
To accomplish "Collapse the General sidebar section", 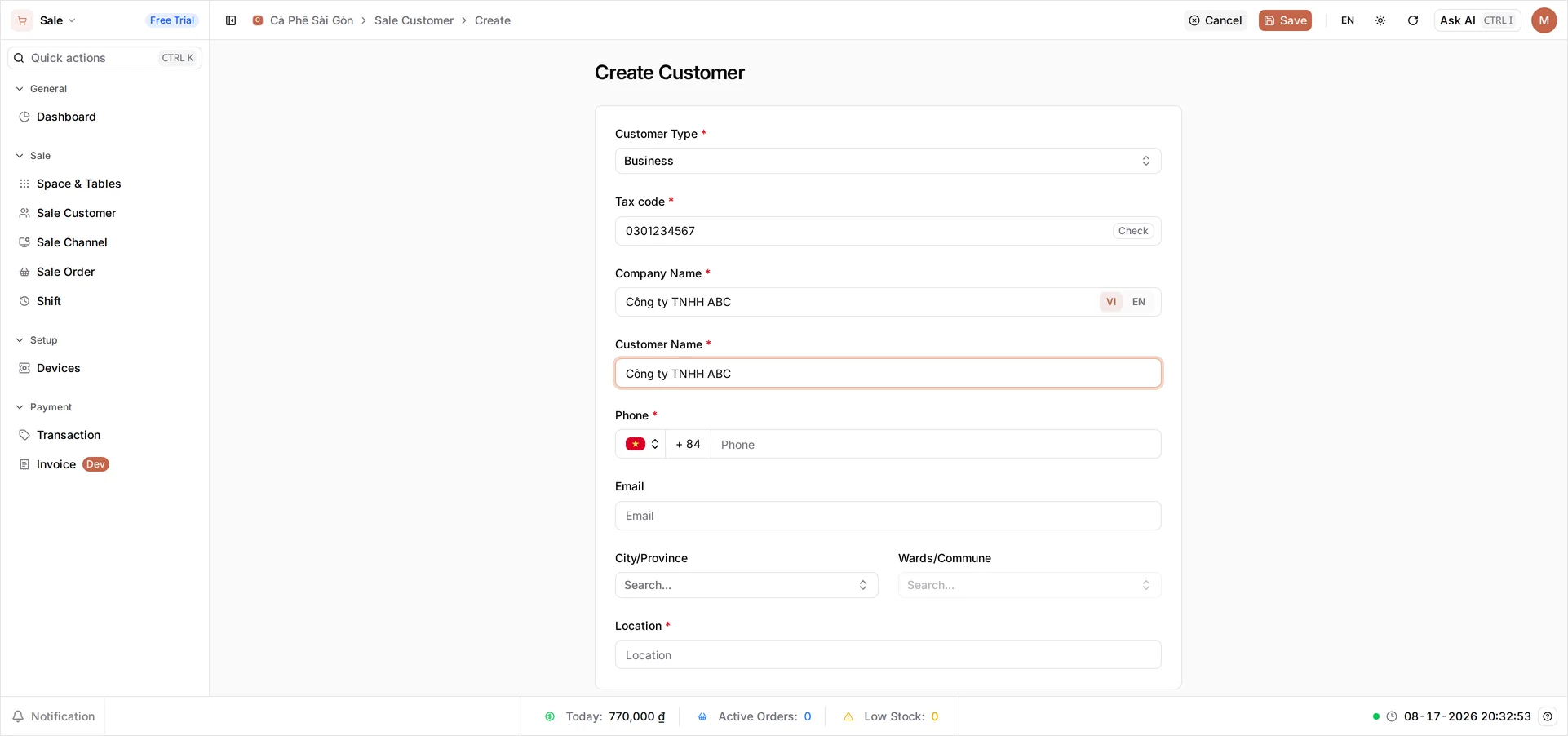I will [x=41, y=89].
